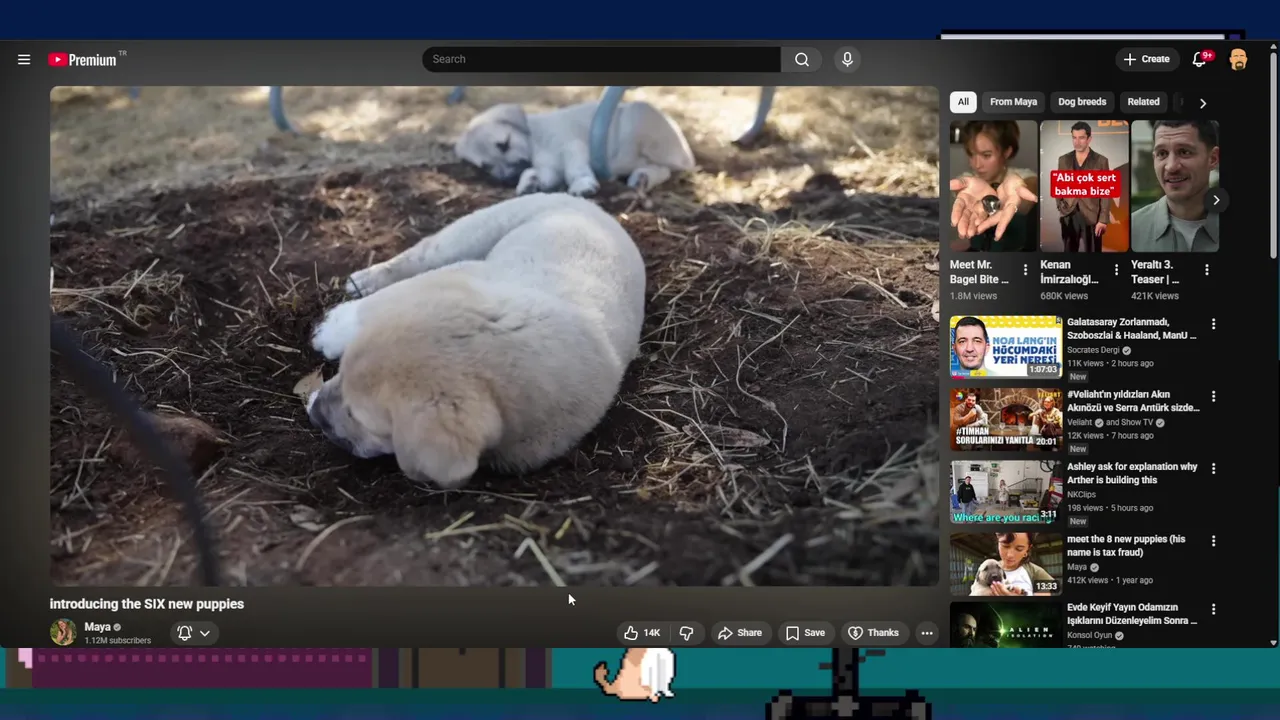Click the Create button
The height and width of the screenshot is (720, 1280).
pyautogui.click(x=1146, y=60)
